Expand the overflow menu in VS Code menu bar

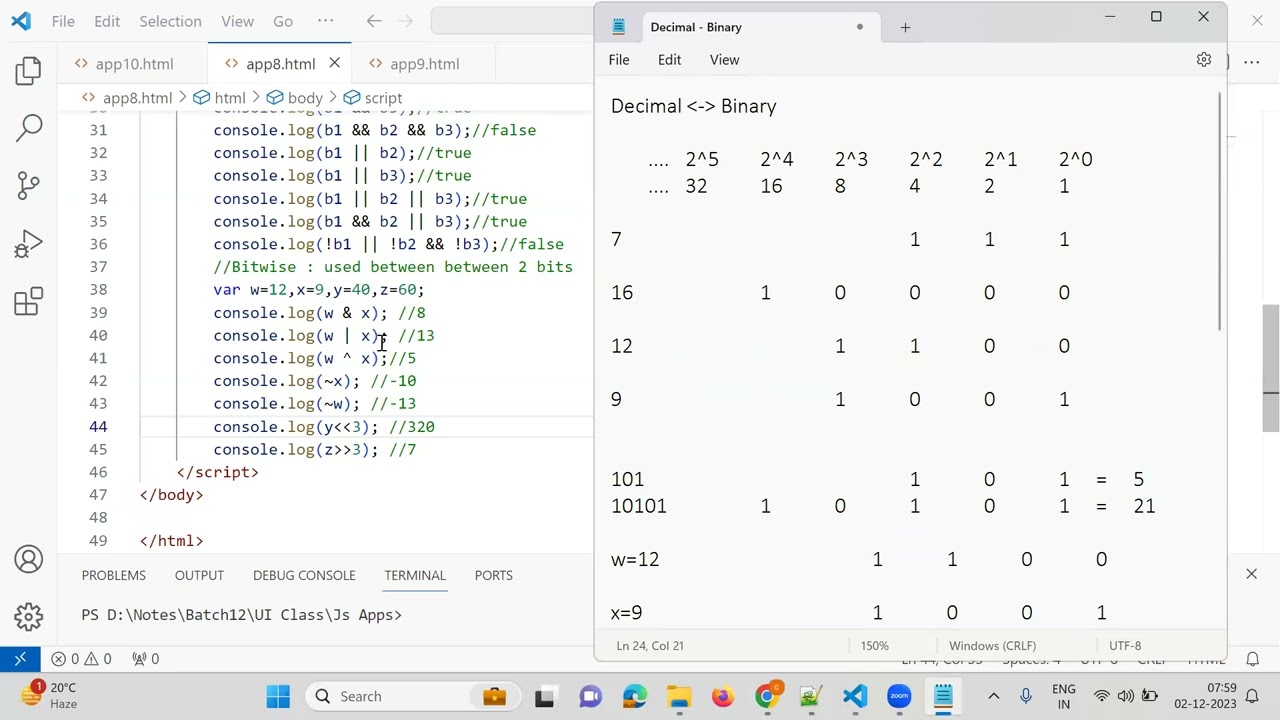[x=325, y=21]
